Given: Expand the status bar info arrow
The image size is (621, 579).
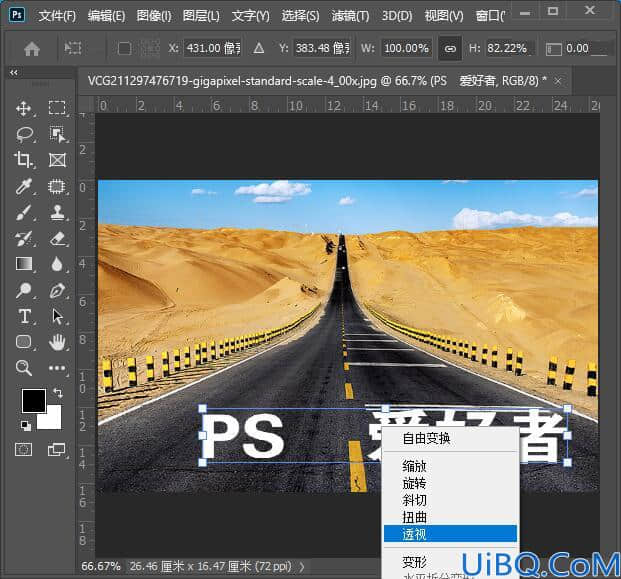Looking at the screenshot, I should (x=302, y=567).
